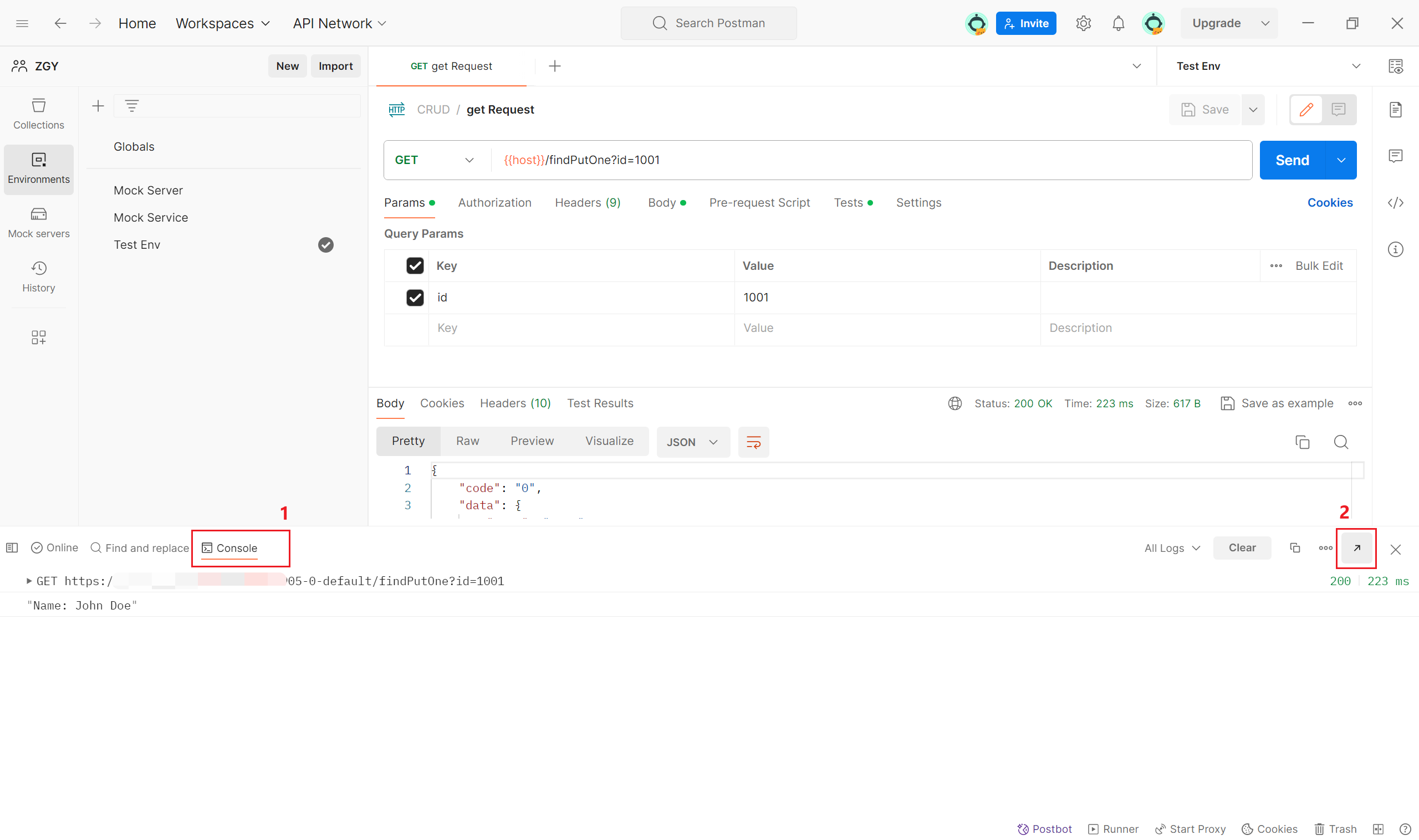Open the tabs overflow chevron
Viewport: 1419px width, 840px height.
click(1136, 66)
